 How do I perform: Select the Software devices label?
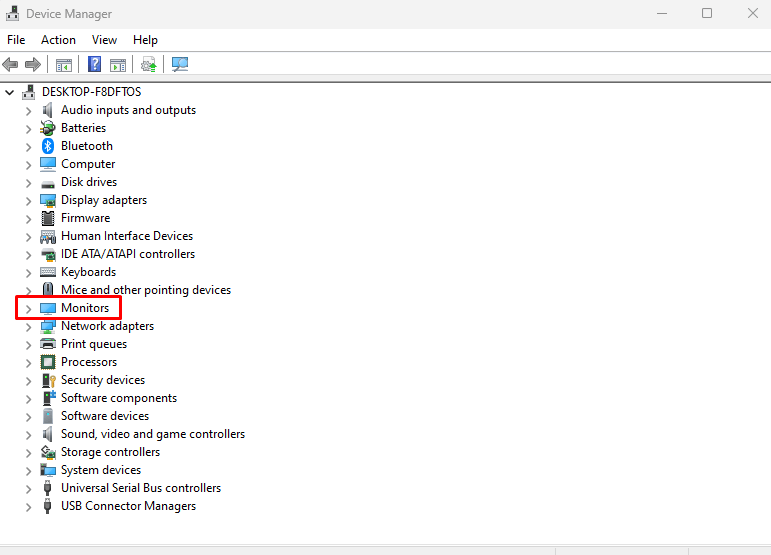(x=105, y=416)
